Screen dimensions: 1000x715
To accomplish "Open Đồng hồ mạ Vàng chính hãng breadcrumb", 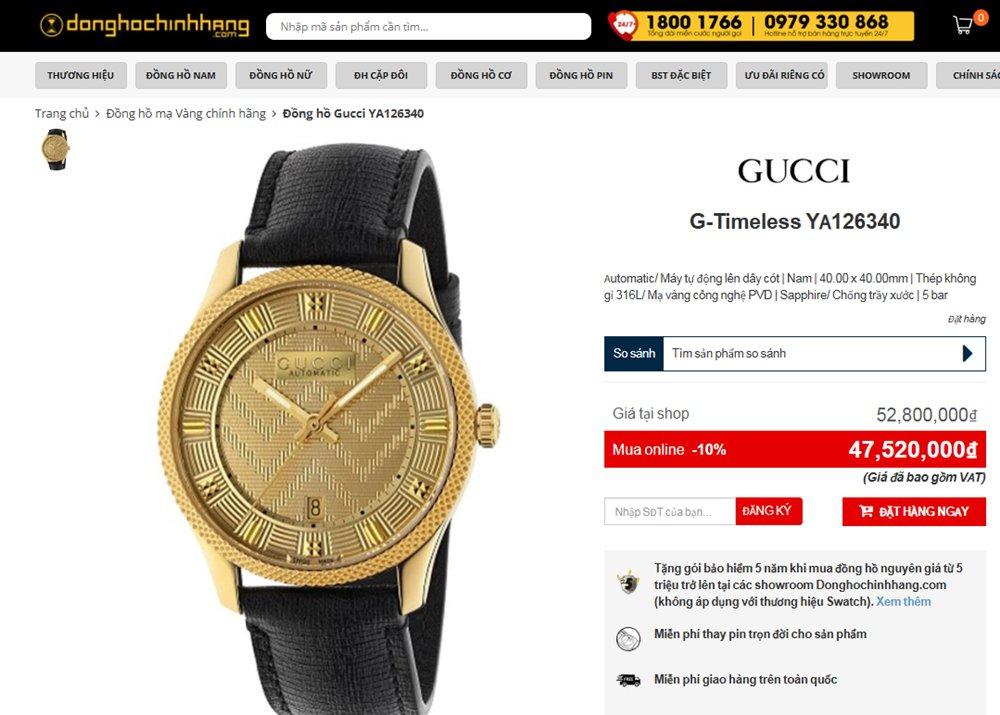I will pyautogui.click(x=186, y=114).
